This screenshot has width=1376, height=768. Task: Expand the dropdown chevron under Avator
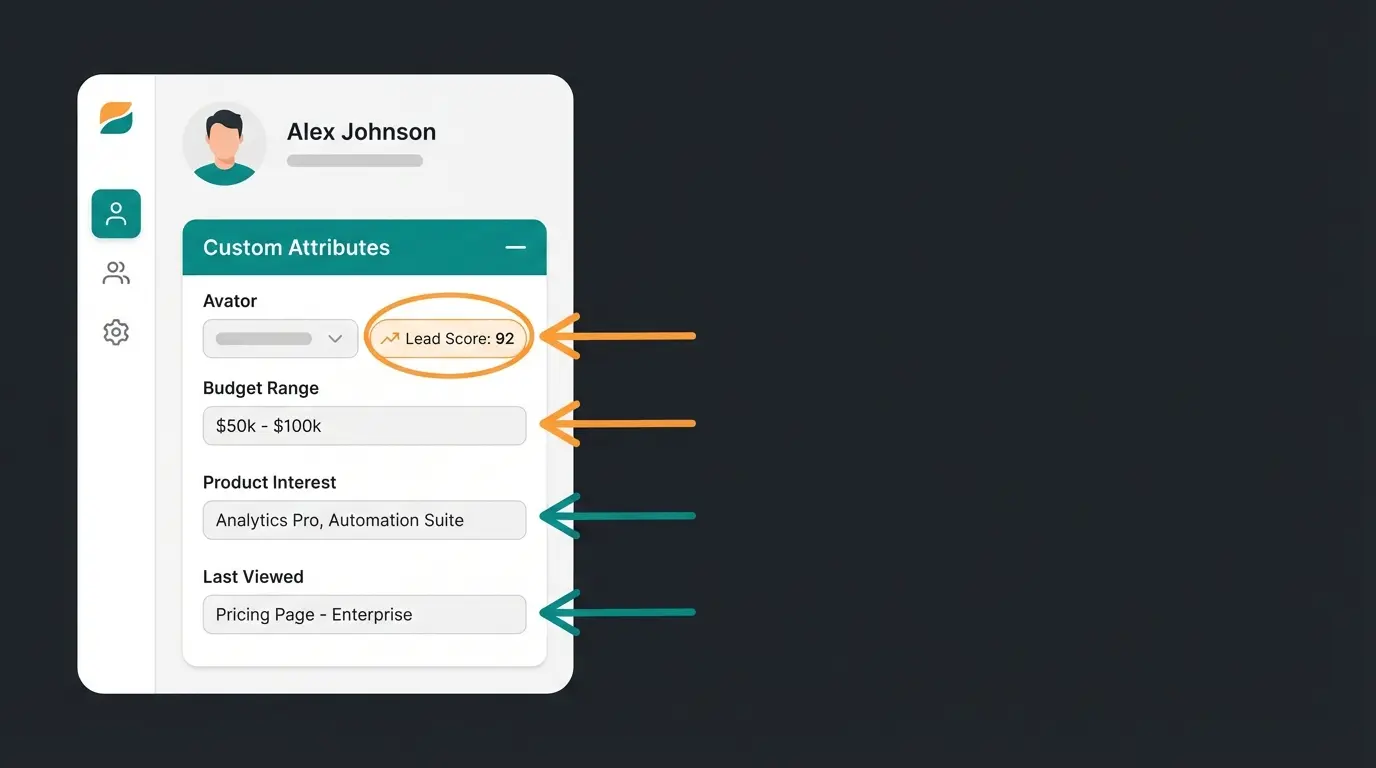pos(337,338)
